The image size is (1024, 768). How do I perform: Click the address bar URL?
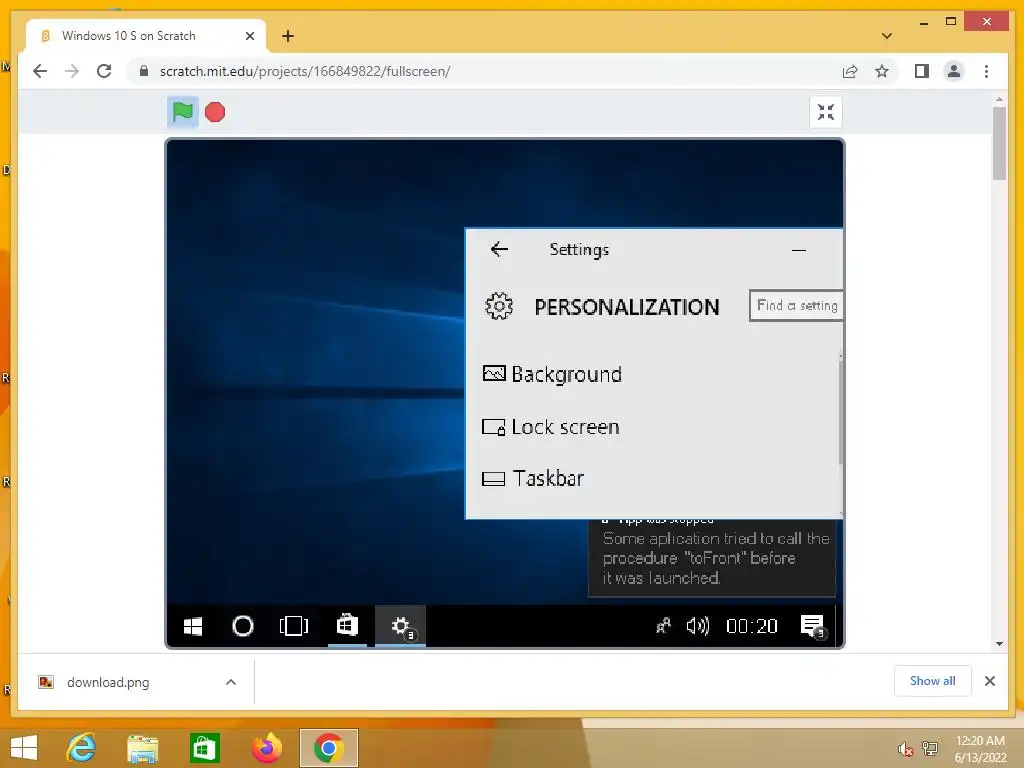305,71
